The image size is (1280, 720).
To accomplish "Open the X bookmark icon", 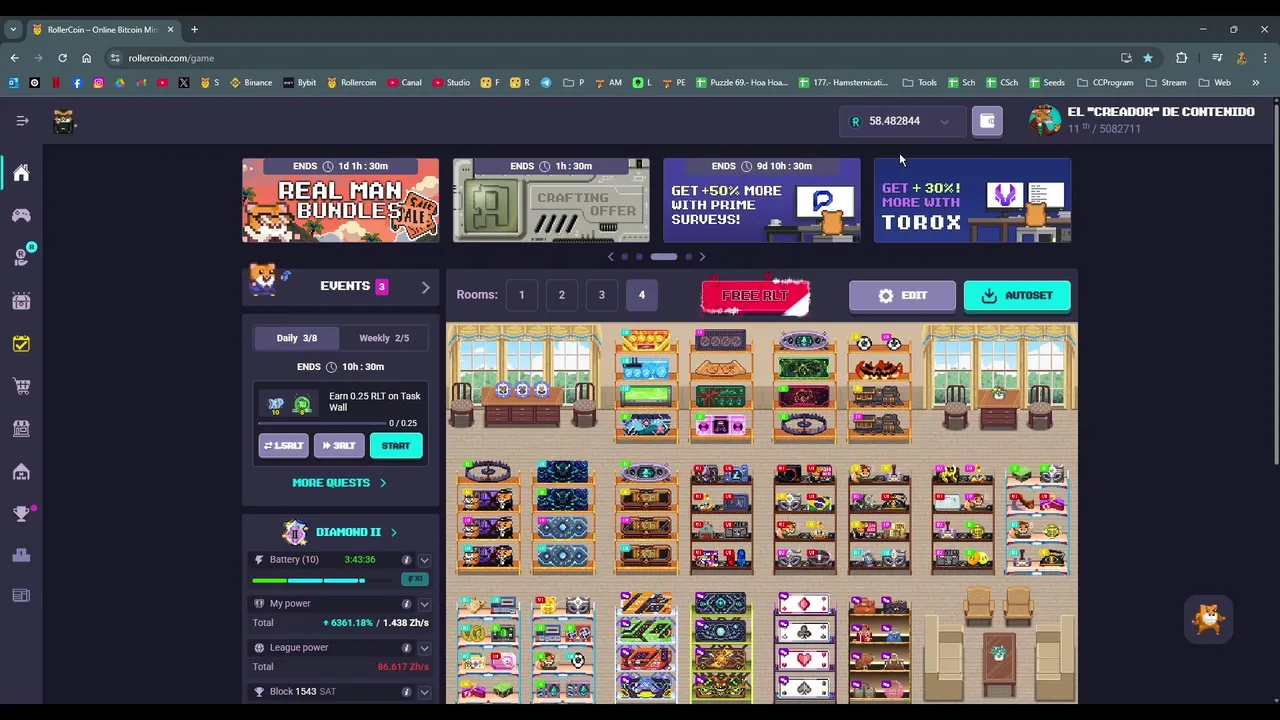I will (184, 82).
